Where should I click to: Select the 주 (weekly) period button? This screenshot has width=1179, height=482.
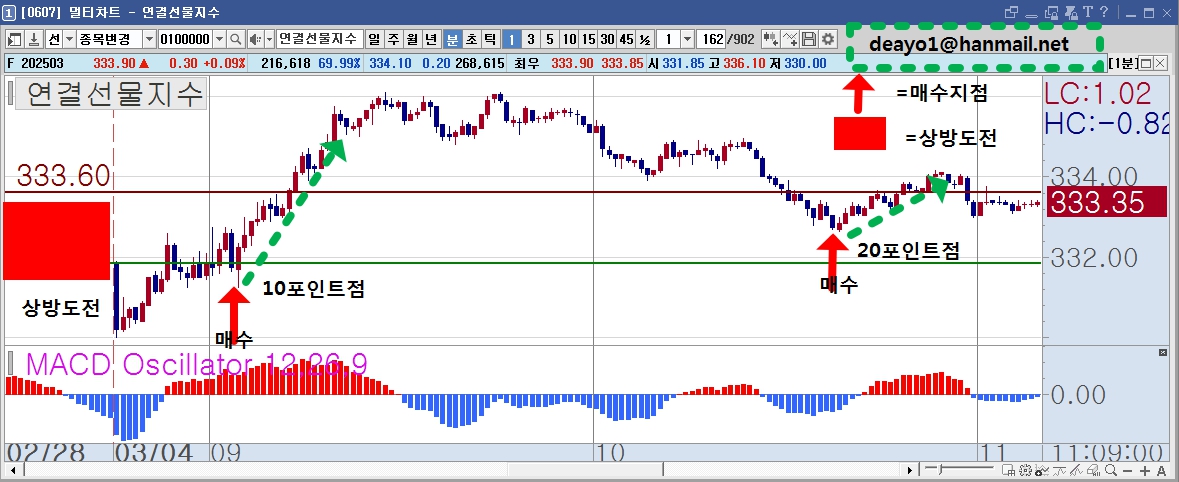click(393, 39)
